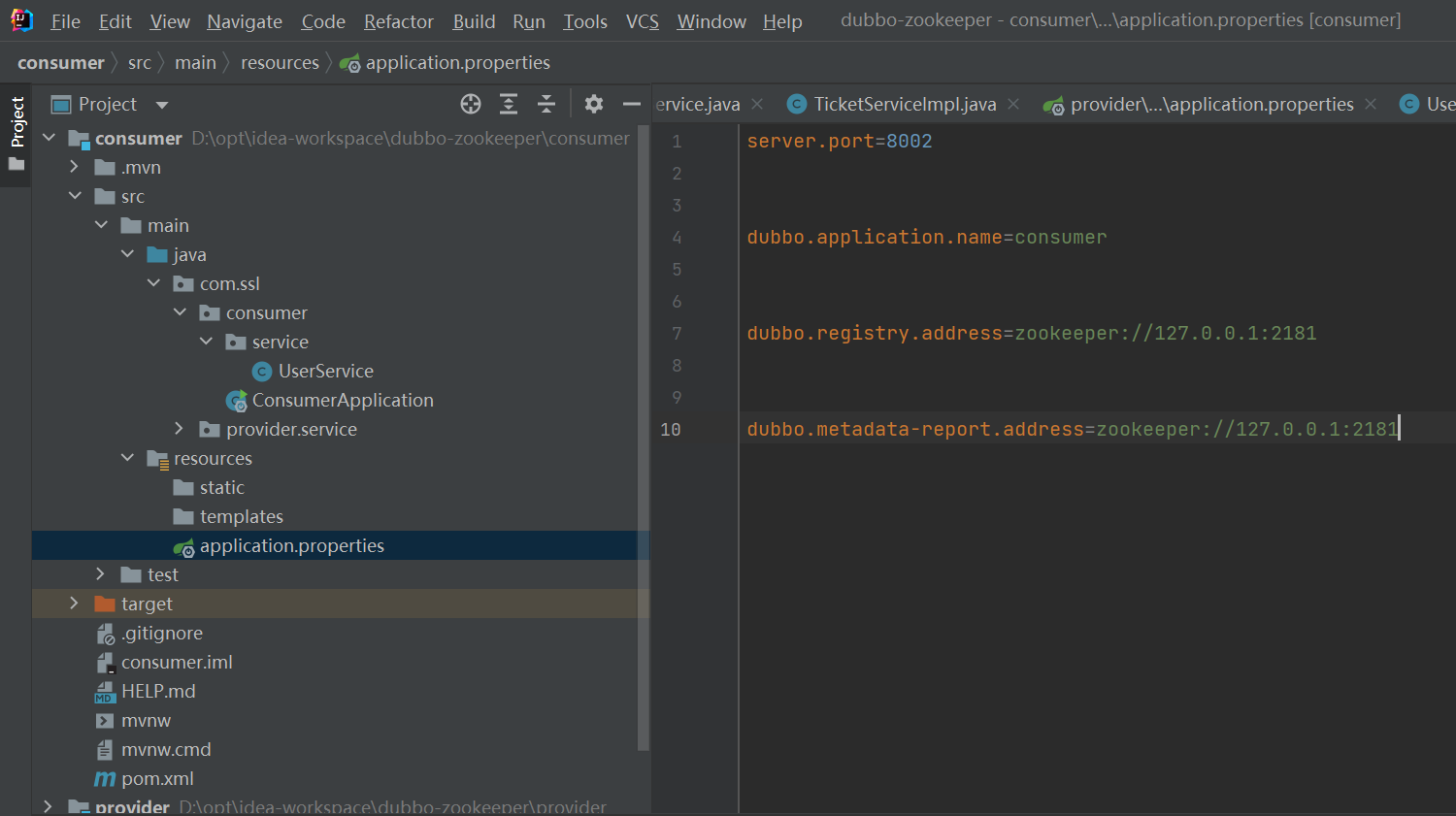The width and height of the screenshot is (1456, 816).
Task: Select the templates folder icon
Action: point(183,516)
